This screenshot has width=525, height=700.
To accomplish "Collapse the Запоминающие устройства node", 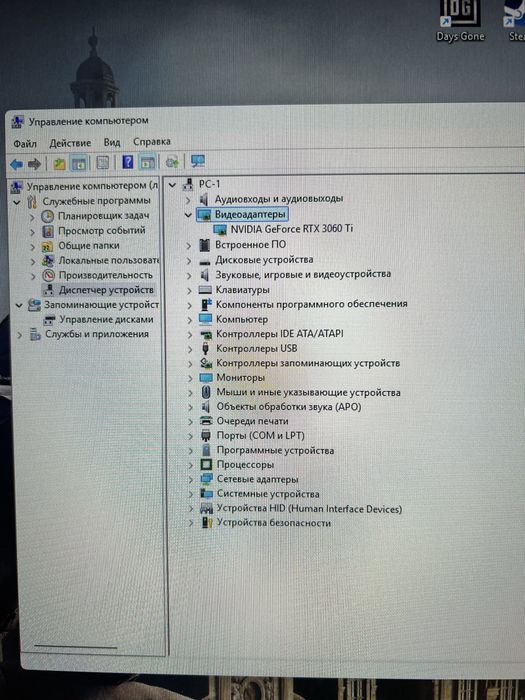I will [19, 306].
